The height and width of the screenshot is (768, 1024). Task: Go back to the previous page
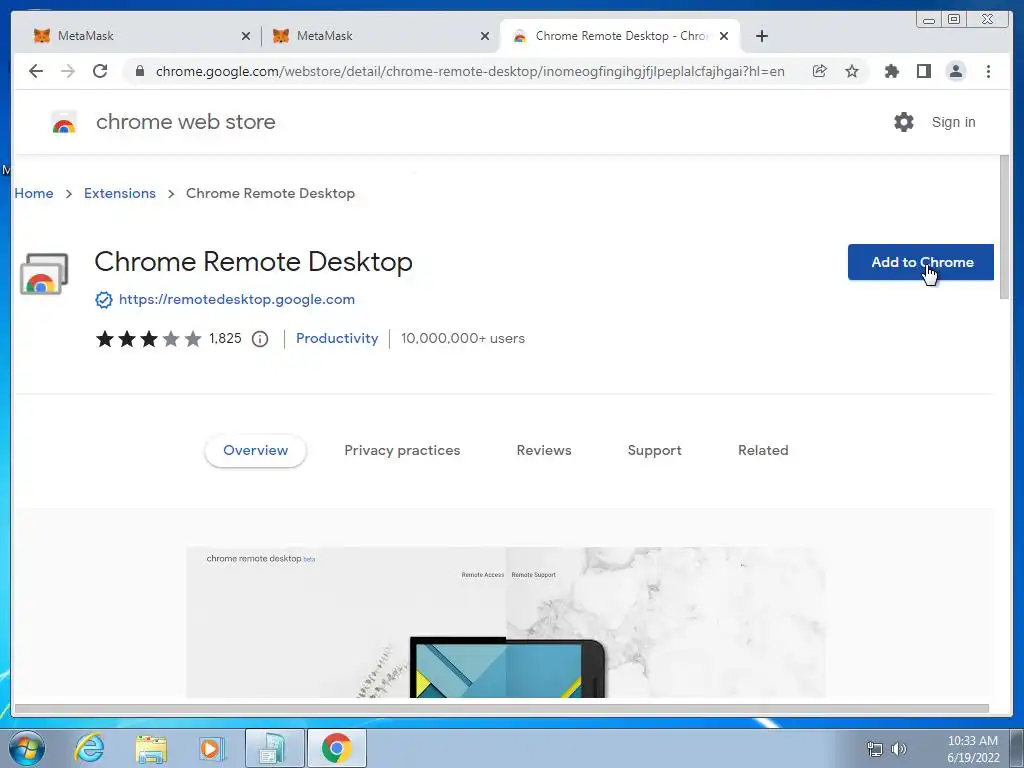pos(36,71)
